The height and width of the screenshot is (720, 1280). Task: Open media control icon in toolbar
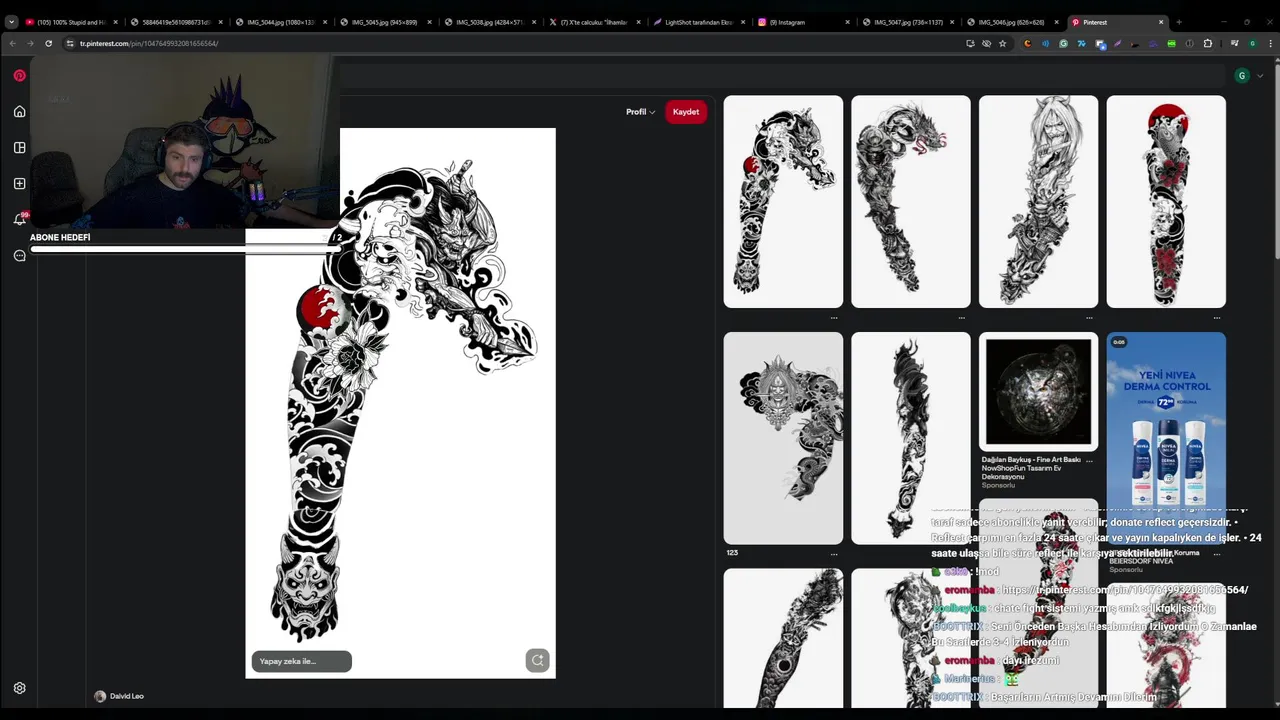[1235, 43]
